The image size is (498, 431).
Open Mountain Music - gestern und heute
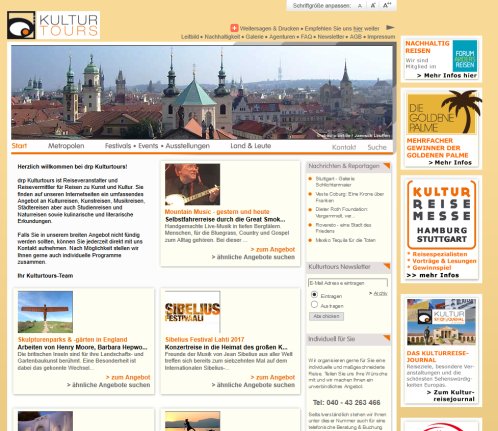click(217, 212)
